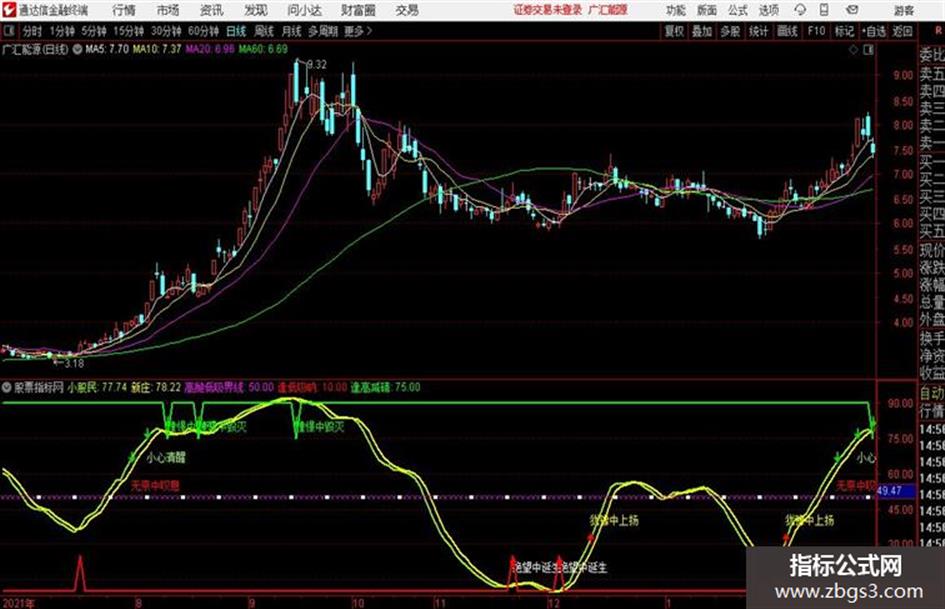
Task: Click the 标记 mark button
Action: pyautogui.click(x=844, y=31)
